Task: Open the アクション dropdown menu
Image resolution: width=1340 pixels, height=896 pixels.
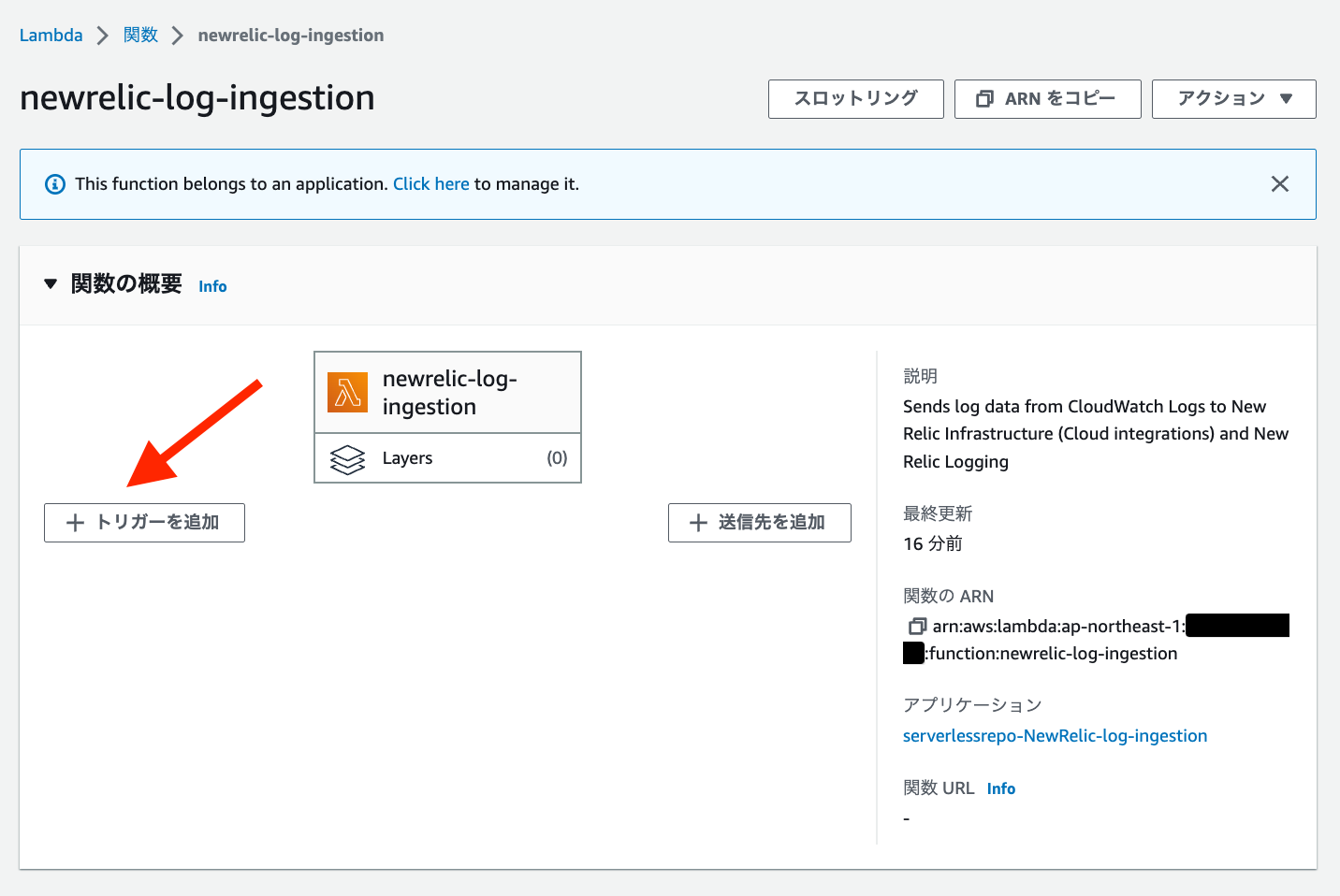Action: [x=1233, y=98]
